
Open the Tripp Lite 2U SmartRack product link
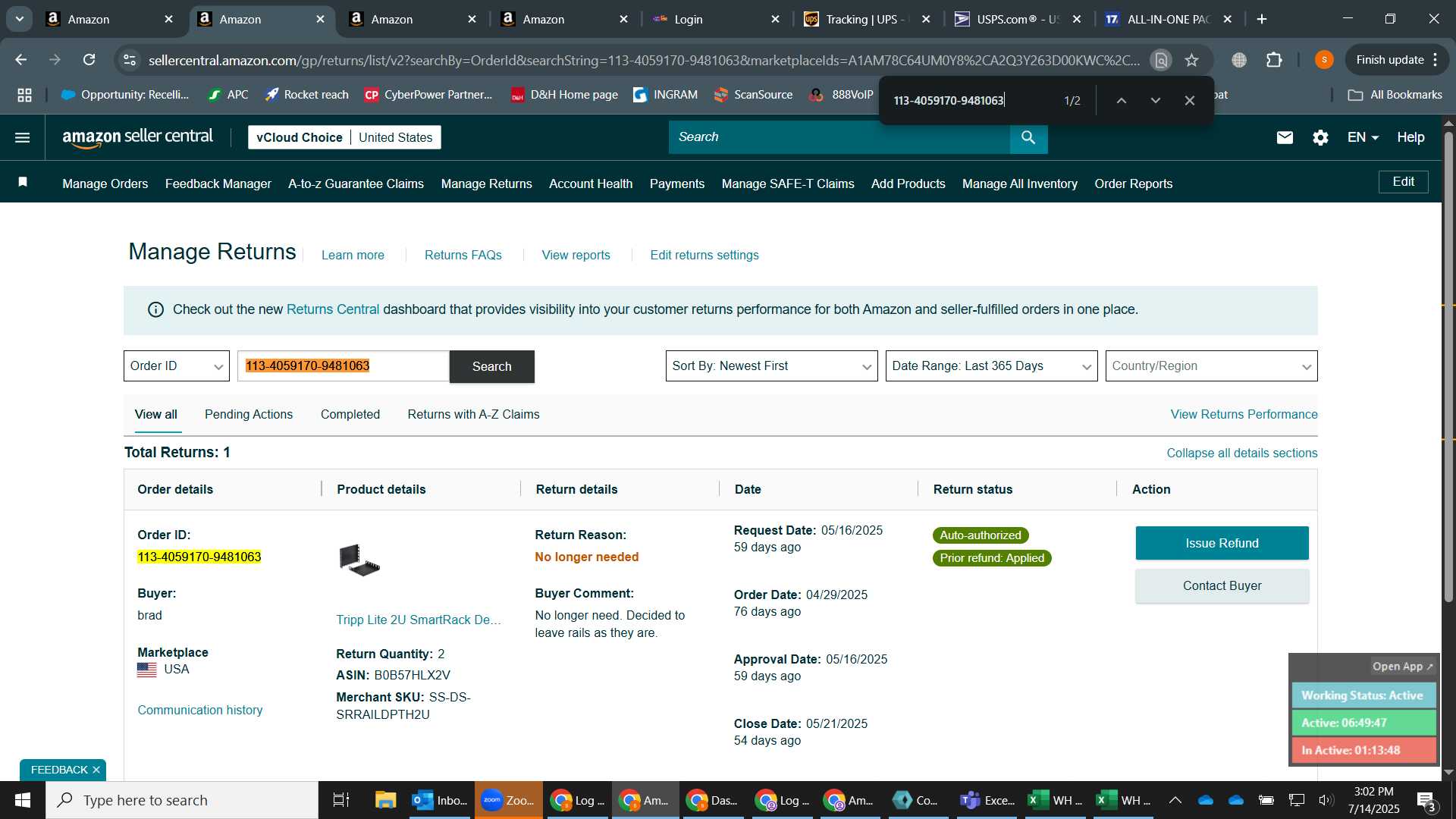pos(419,620)
